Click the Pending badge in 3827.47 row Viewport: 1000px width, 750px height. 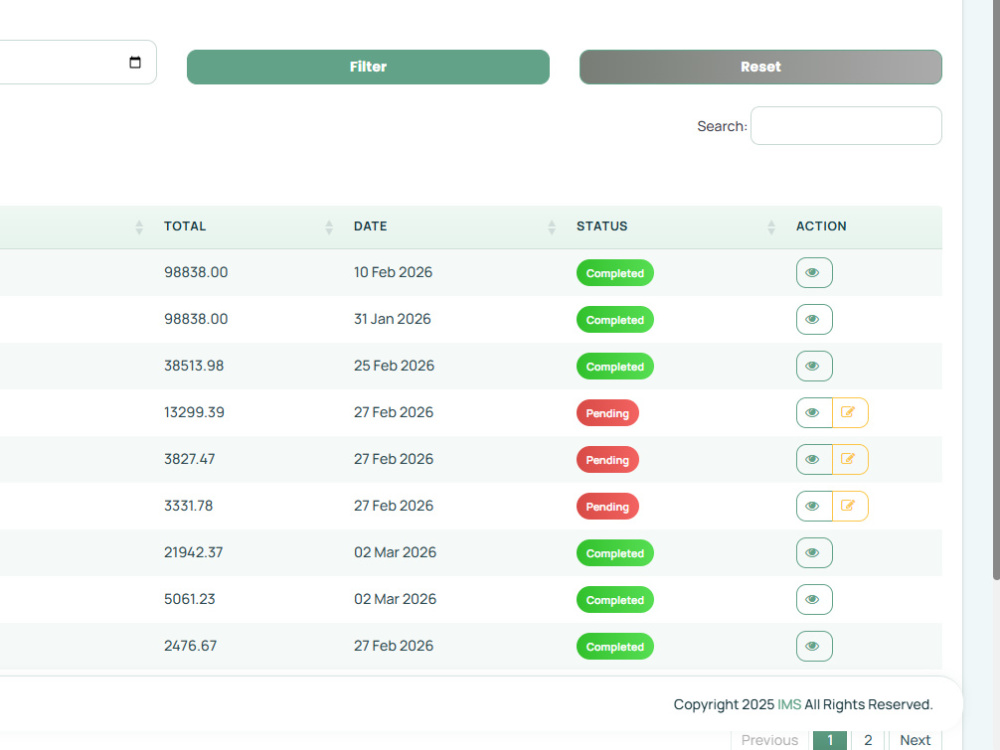pos(607,460)
